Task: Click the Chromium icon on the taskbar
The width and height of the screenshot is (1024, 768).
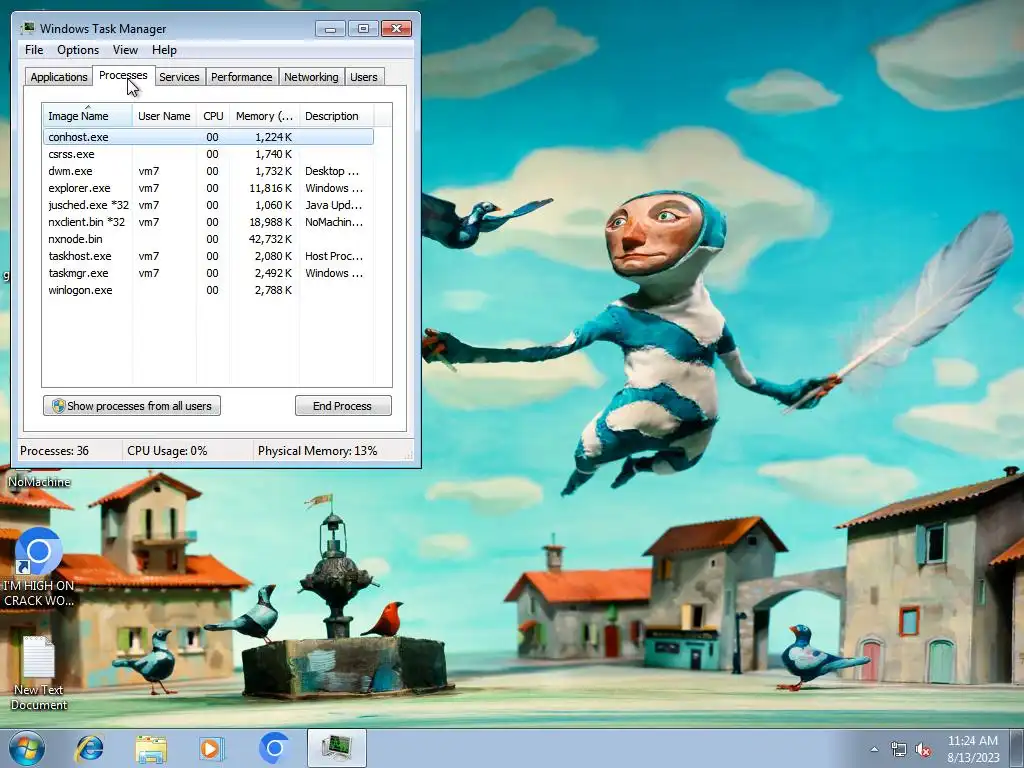Action: pyautogui.click(x=274, y=748)
